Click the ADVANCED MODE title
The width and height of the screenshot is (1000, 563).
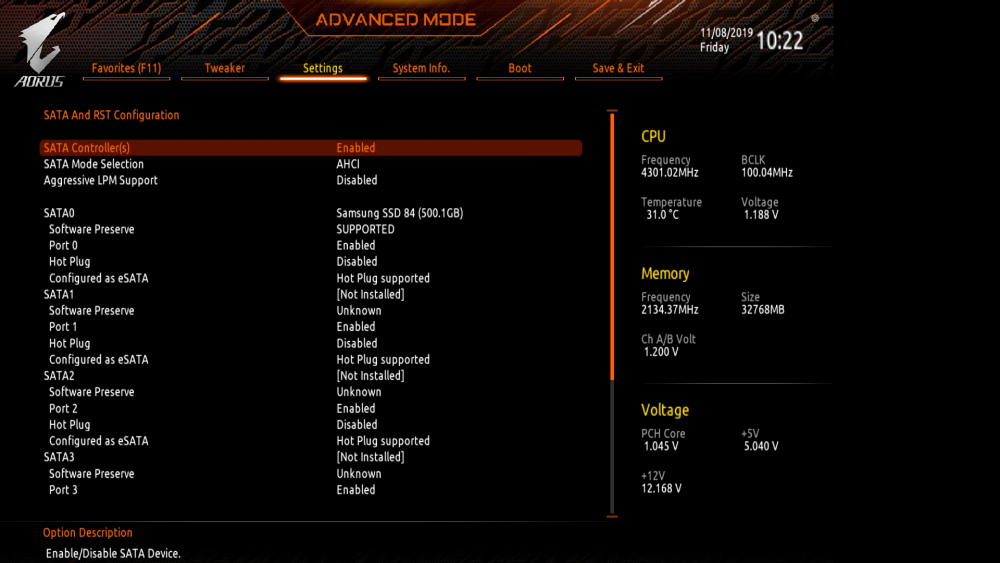396,20
